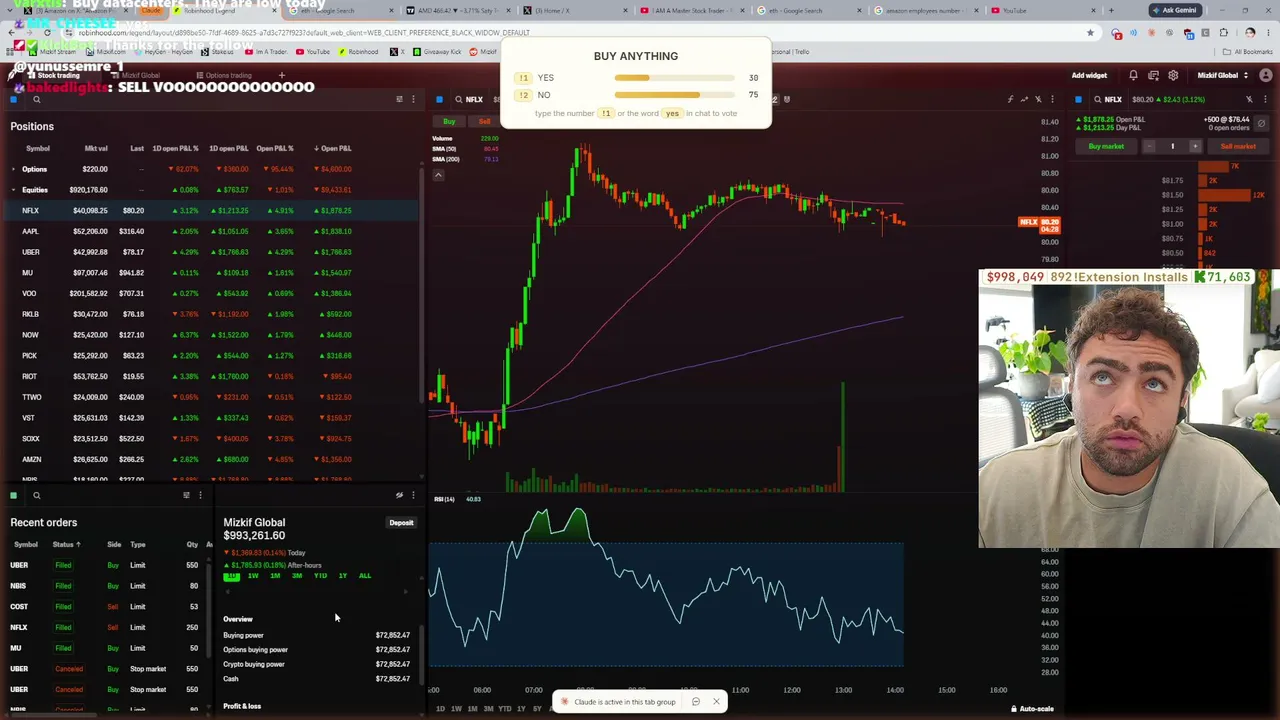Expand the Options positions group
1280x720 pixels.
(13, 169)
